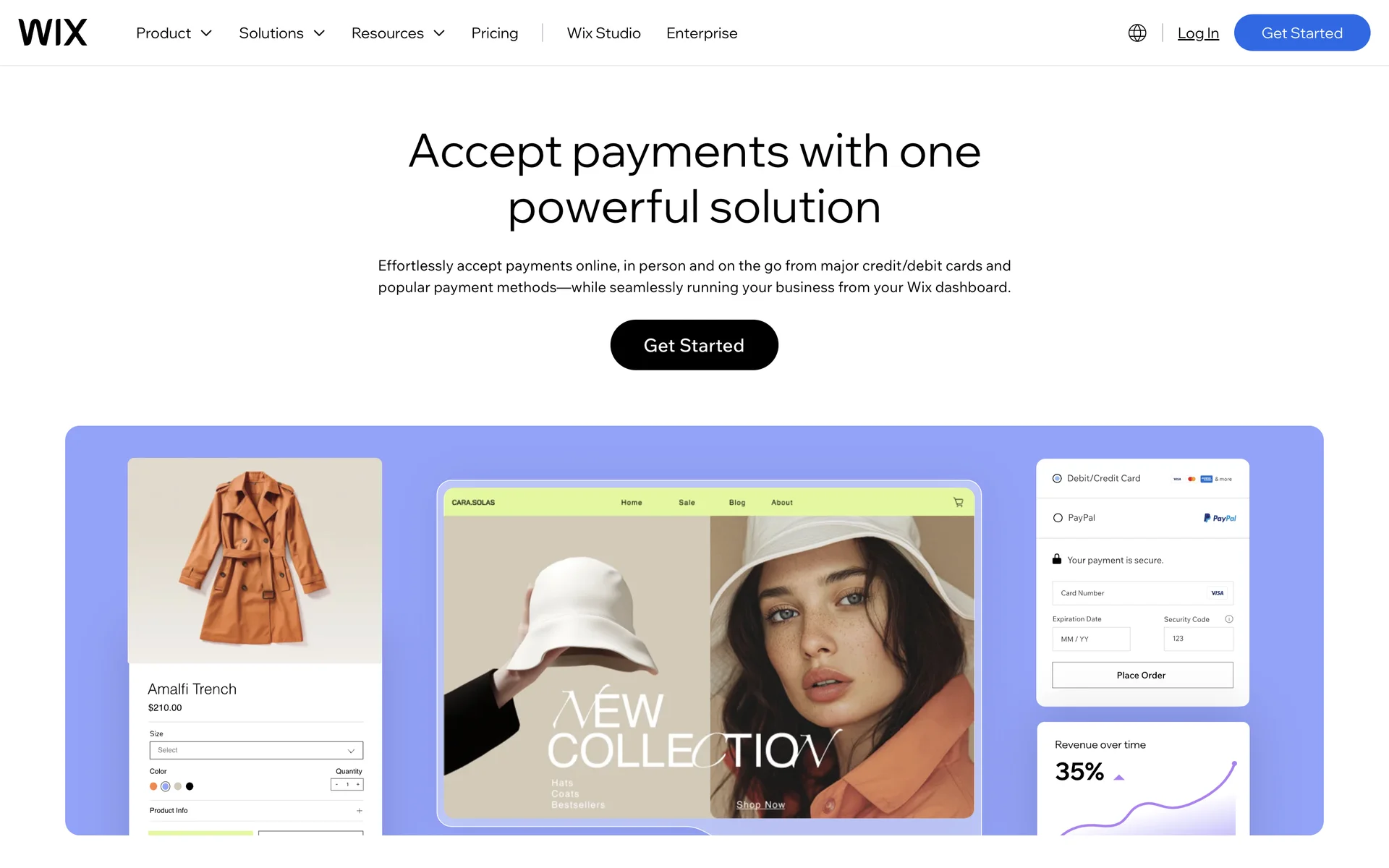Open the language globe selector

(x=1137, y=33)
